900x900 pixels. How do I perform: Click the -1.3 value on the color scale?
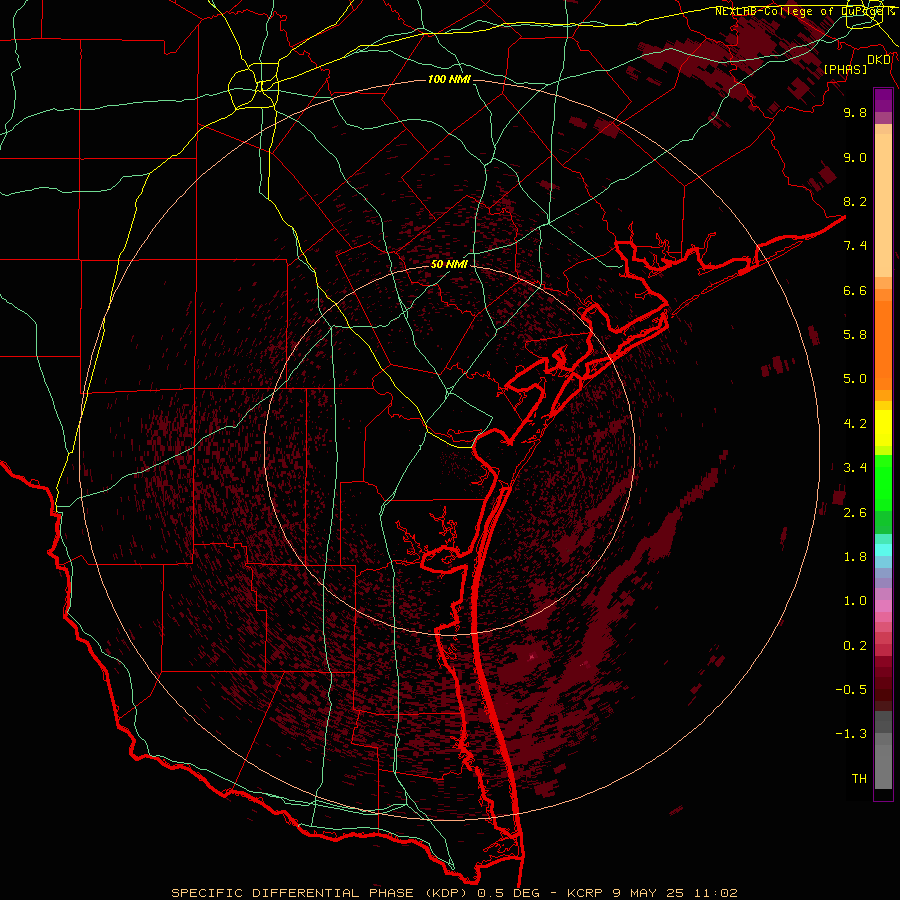(x=851, y=734)
